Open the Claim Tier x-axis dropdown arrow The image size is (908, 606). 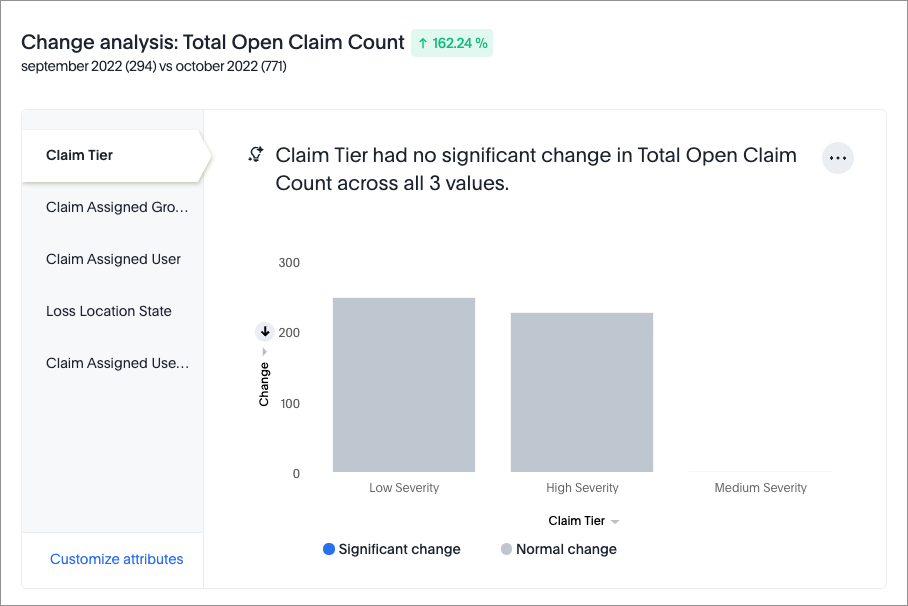(615, 522)
